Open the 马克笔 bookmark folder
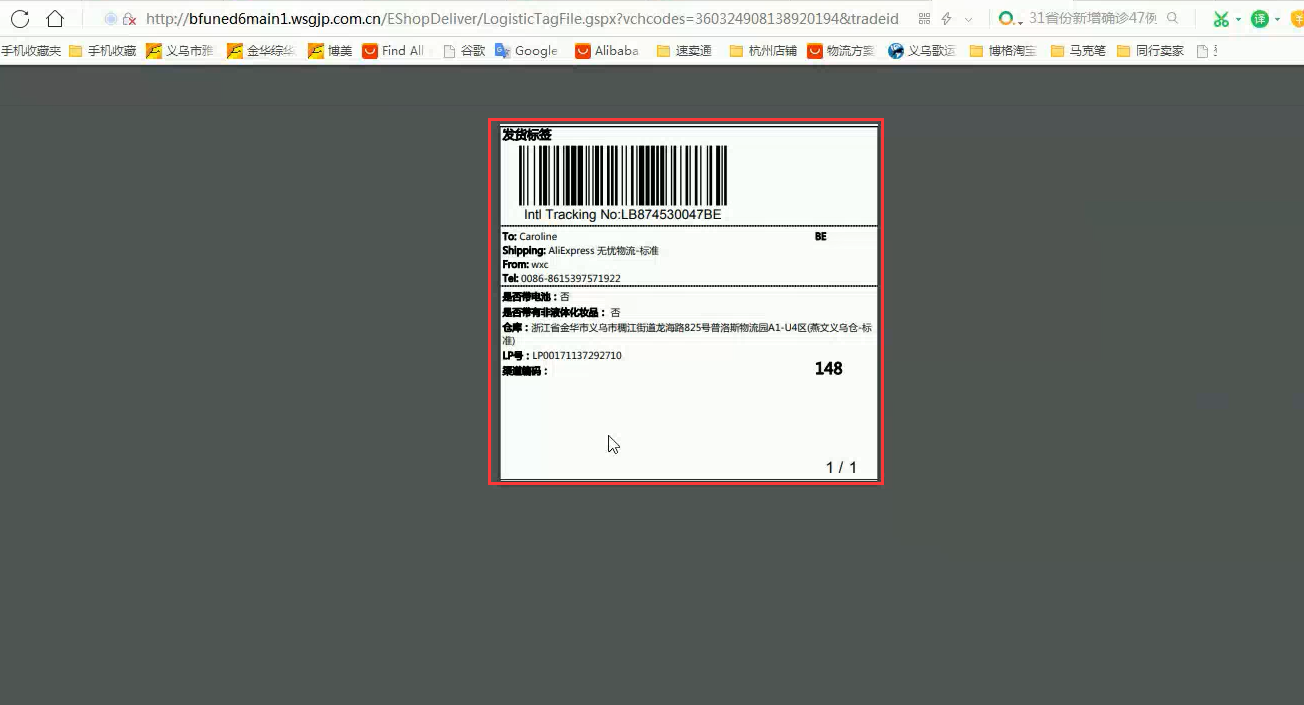1304x705 pixels. [x=1078, y=51]
